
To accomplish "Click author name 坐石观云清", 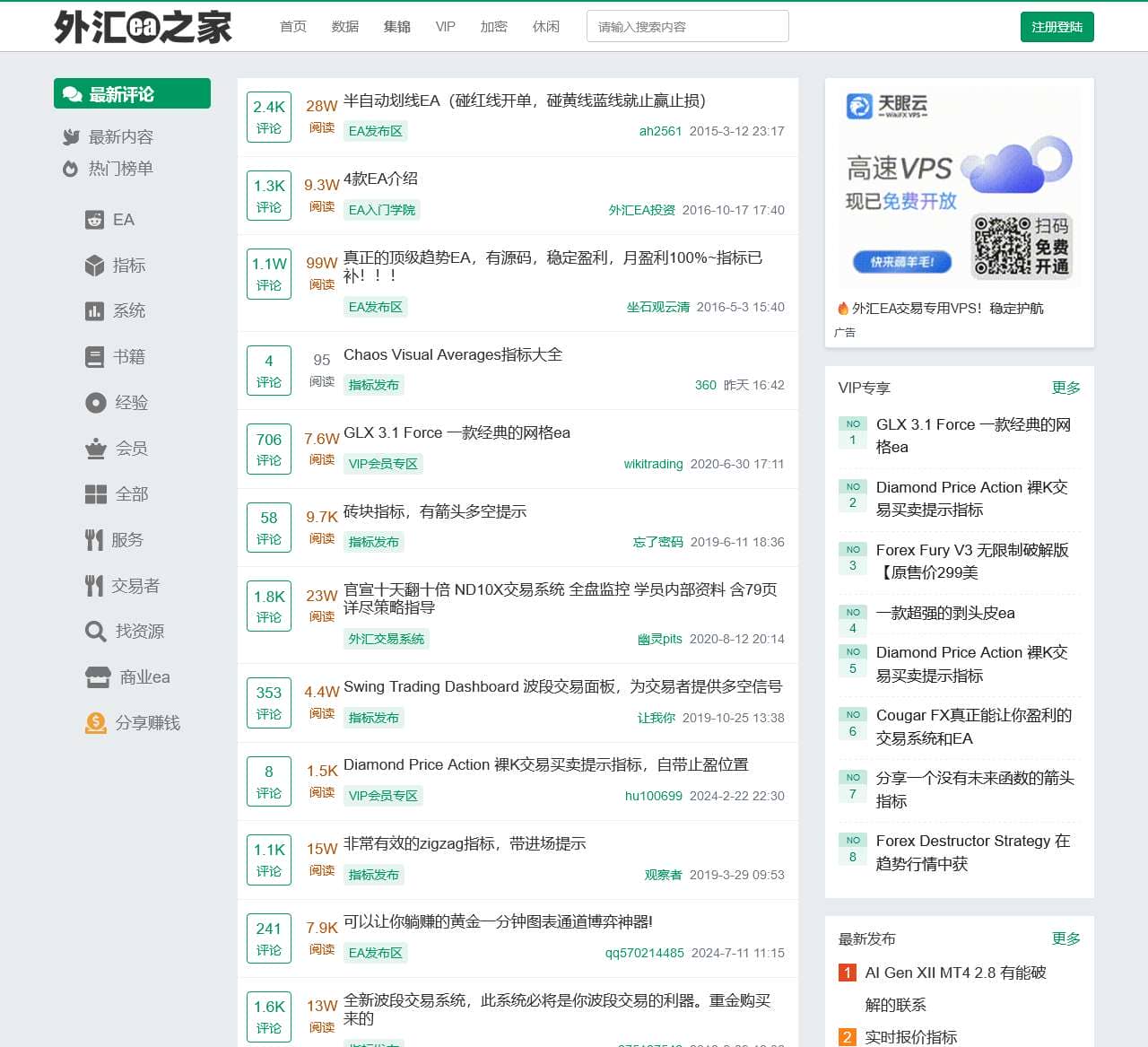I will pos(658,307).
